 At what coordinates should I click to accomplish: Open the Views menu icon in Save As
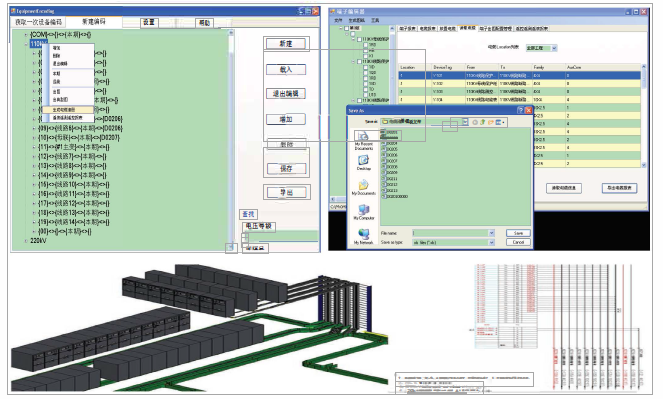pyautogui.click(x=500, y=122)
